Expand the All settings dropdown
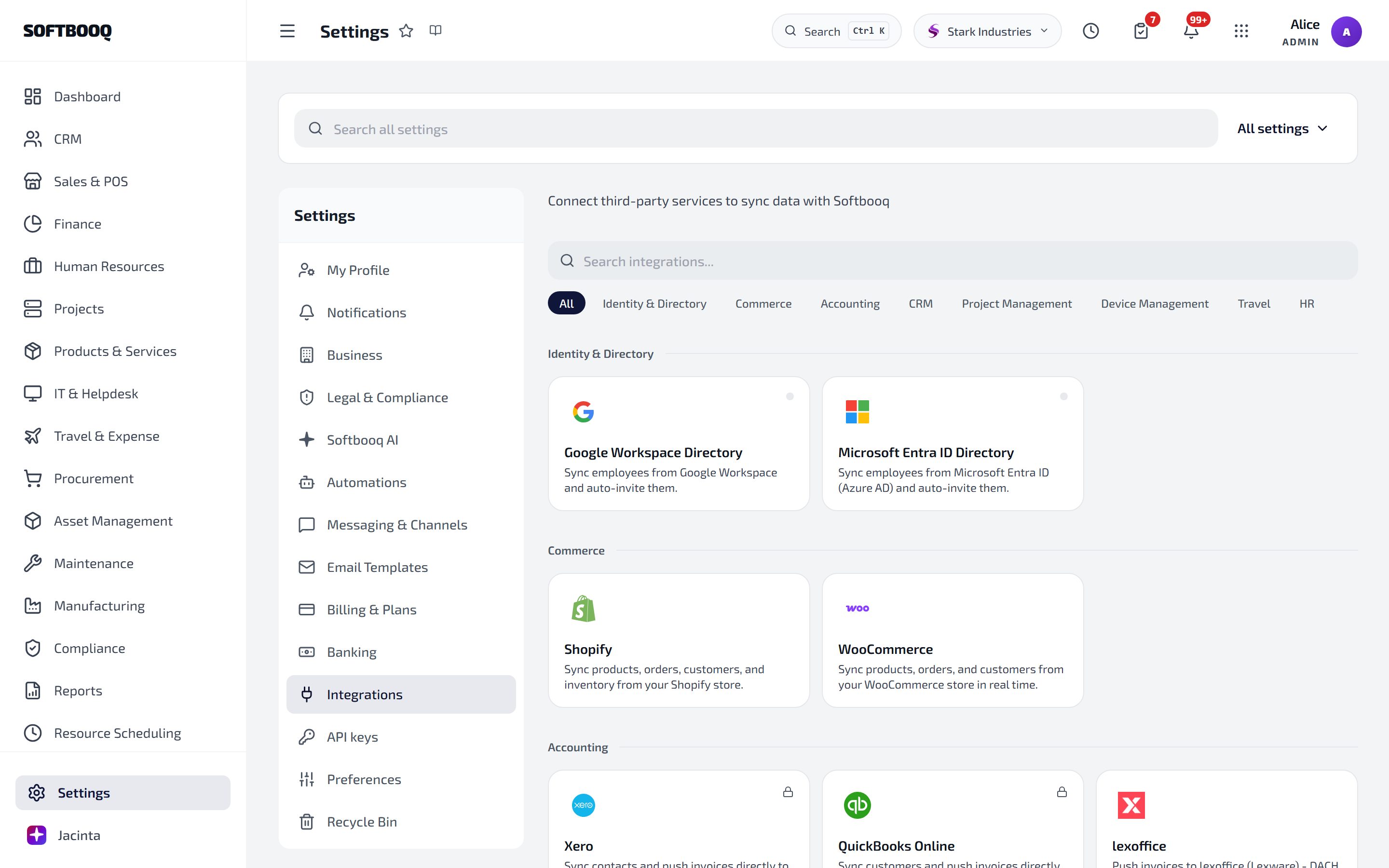This screenshot has width=1389, height=868. [x=1282, y=129]
